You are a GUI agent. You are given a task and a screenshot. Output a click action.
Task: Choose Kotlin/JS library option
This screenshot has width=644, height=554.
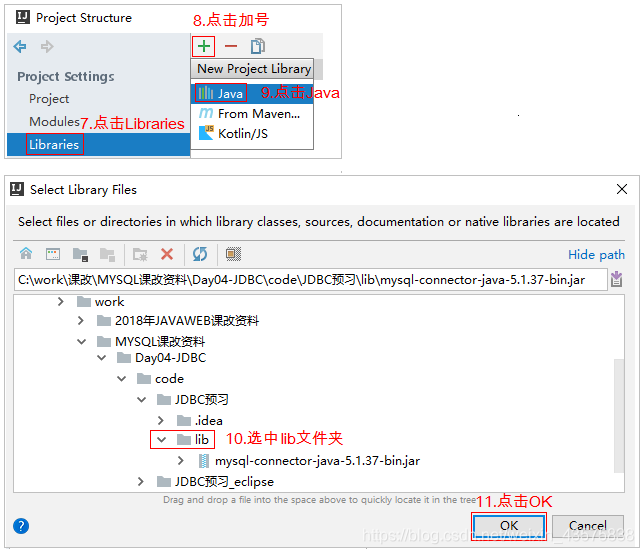pyautogui.click(x=252, y=133)
